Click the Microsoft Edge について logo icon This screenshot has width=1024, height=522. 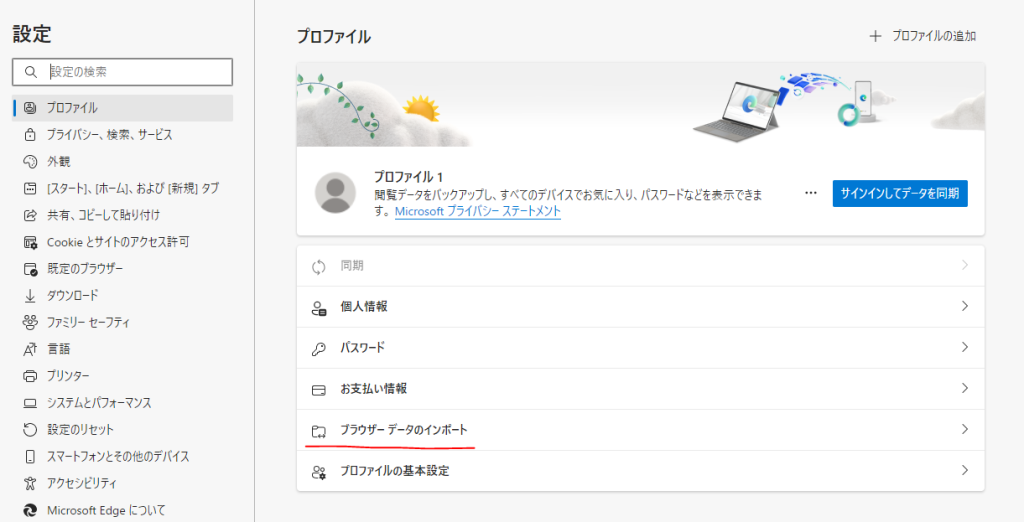click(x=30, y=510)
